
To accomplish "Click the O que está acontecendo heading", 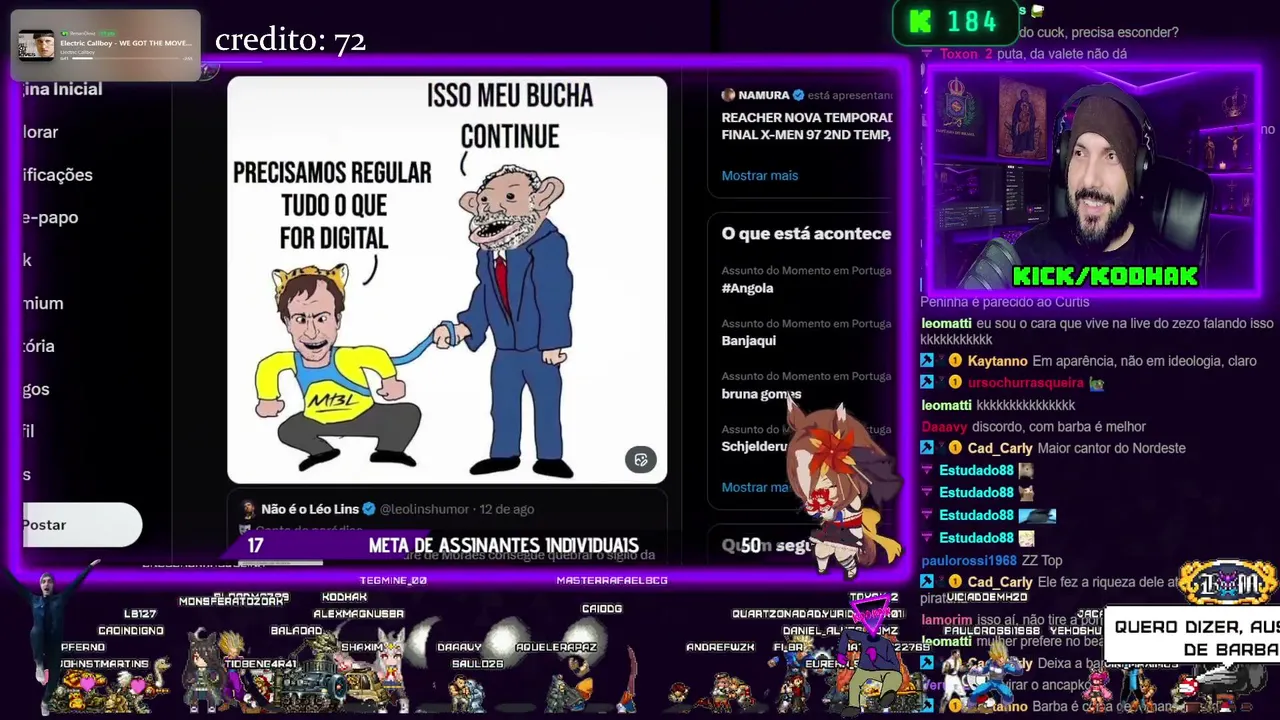I will 806,234.
